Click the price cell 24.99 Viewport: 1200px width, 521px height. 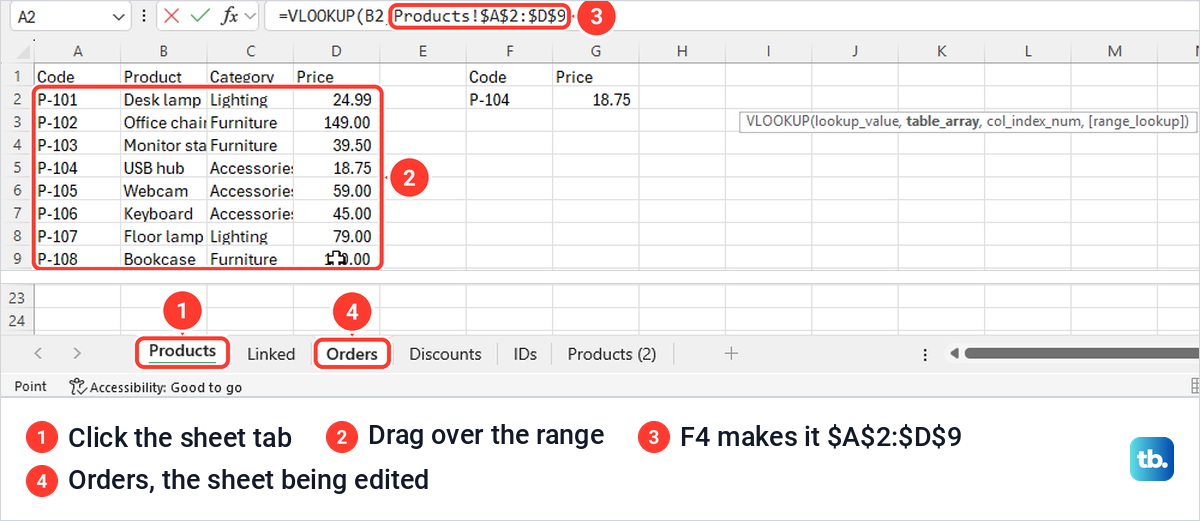[x=336, y=100]
